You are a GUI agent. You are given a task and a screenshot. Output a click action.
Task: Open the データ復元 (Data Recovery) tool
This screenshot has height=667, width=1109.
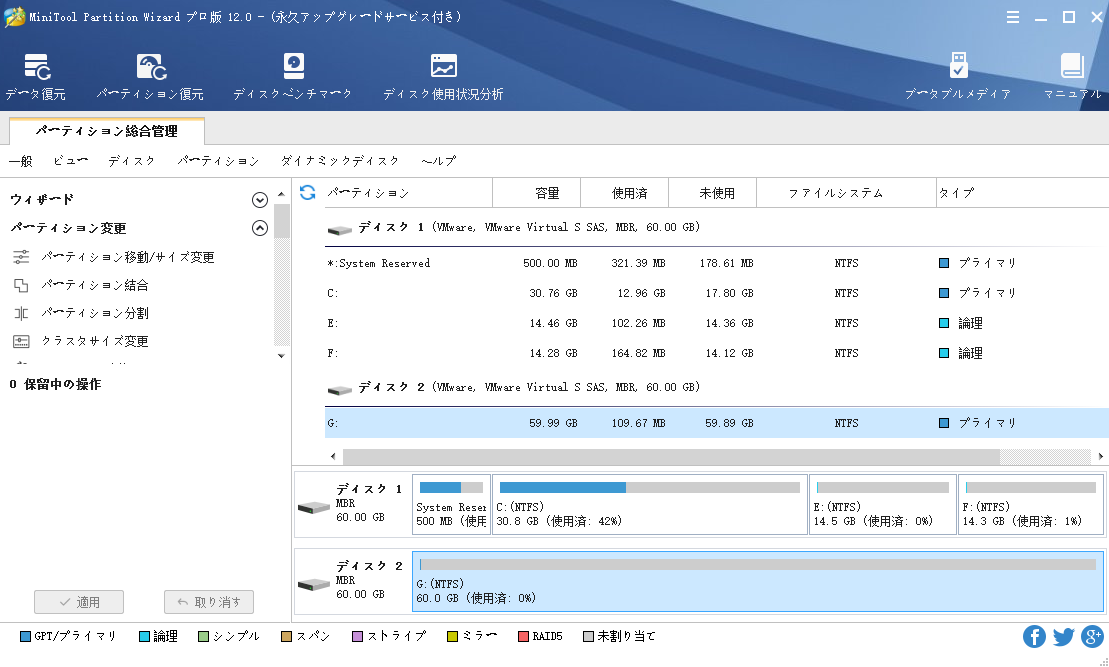click(x=36, y=77)
